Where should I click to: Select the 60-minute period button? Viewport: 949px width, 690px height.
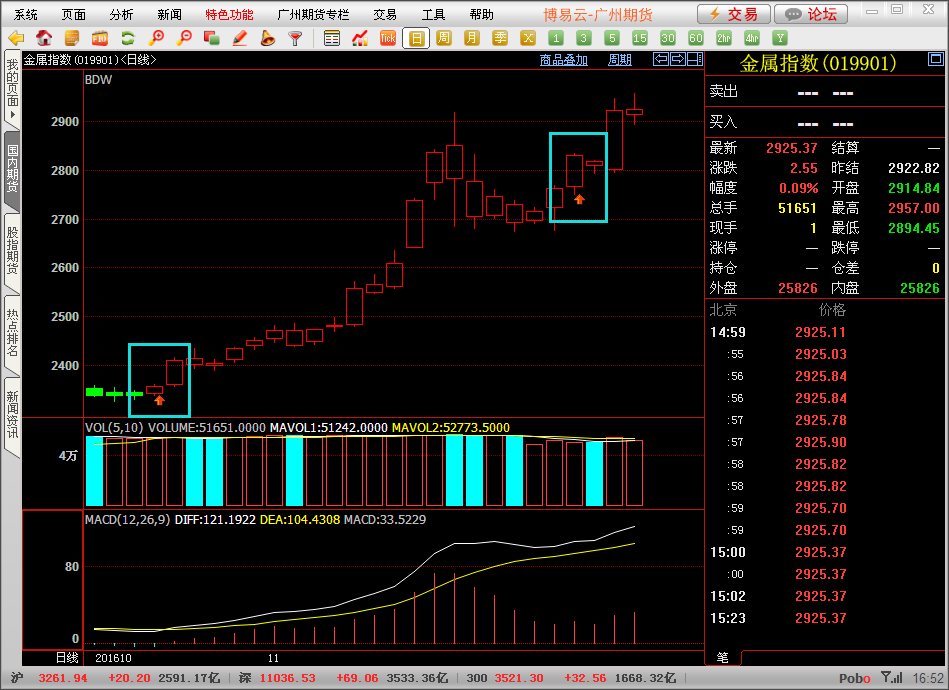[696, 39]
